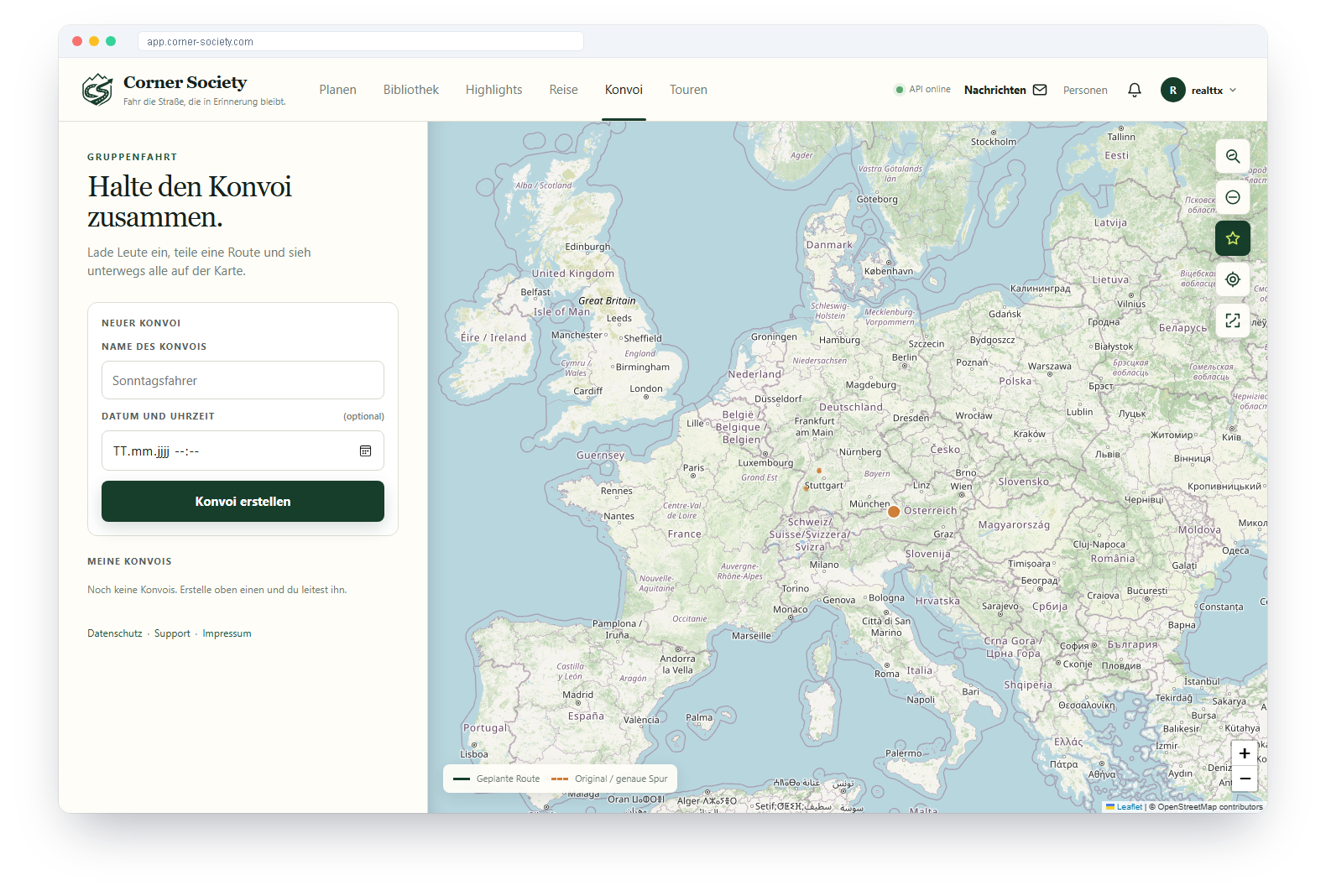The image size is (1326, 896).
Task: Click the OpenStreetMap contributors attribution
Action: click(1206, 807)
